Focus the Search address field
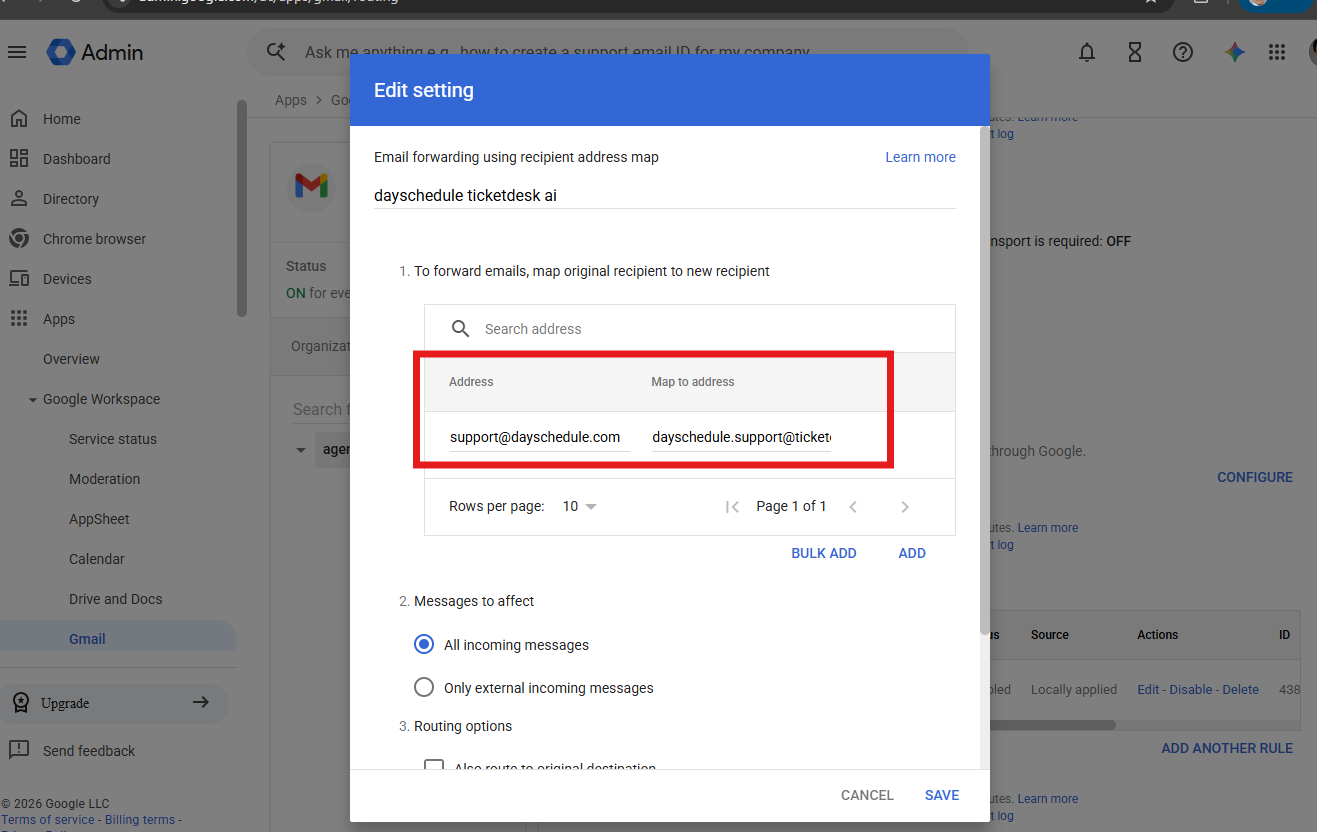The height and width of the screenshot is (832, 1317). coord(690,329)
